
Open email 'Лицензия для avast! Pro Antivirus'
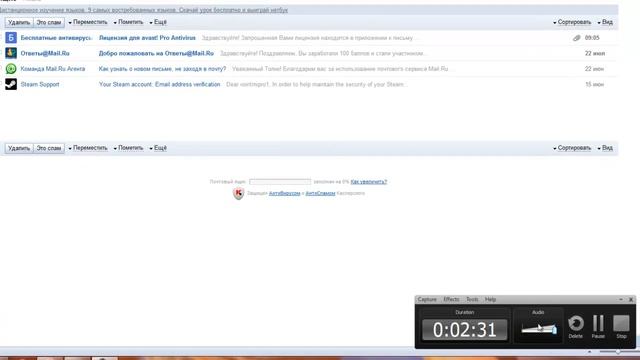(x=147, y=38)
